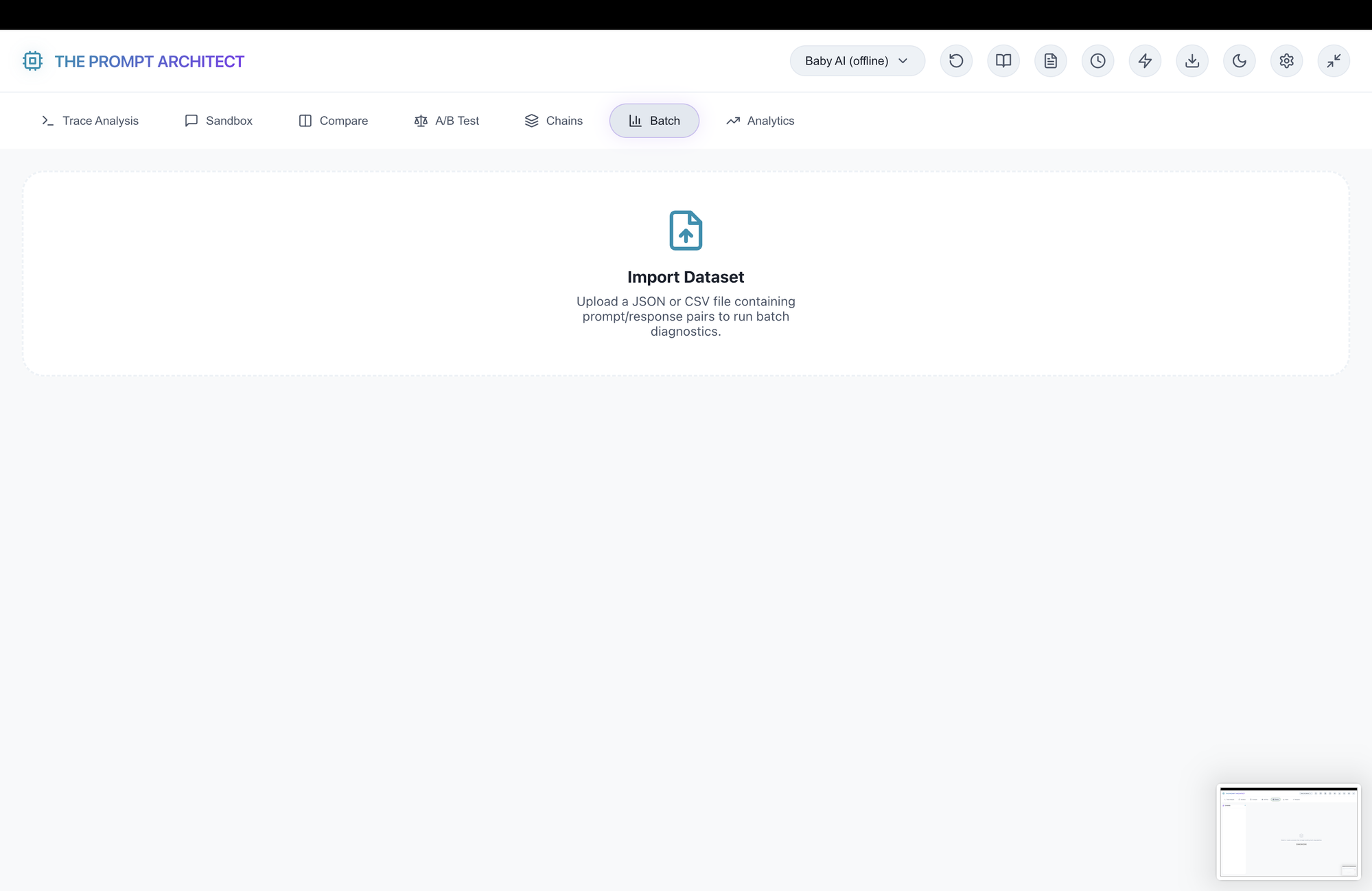Click the preview thumbnail in corner

(x=1288, y=831)
